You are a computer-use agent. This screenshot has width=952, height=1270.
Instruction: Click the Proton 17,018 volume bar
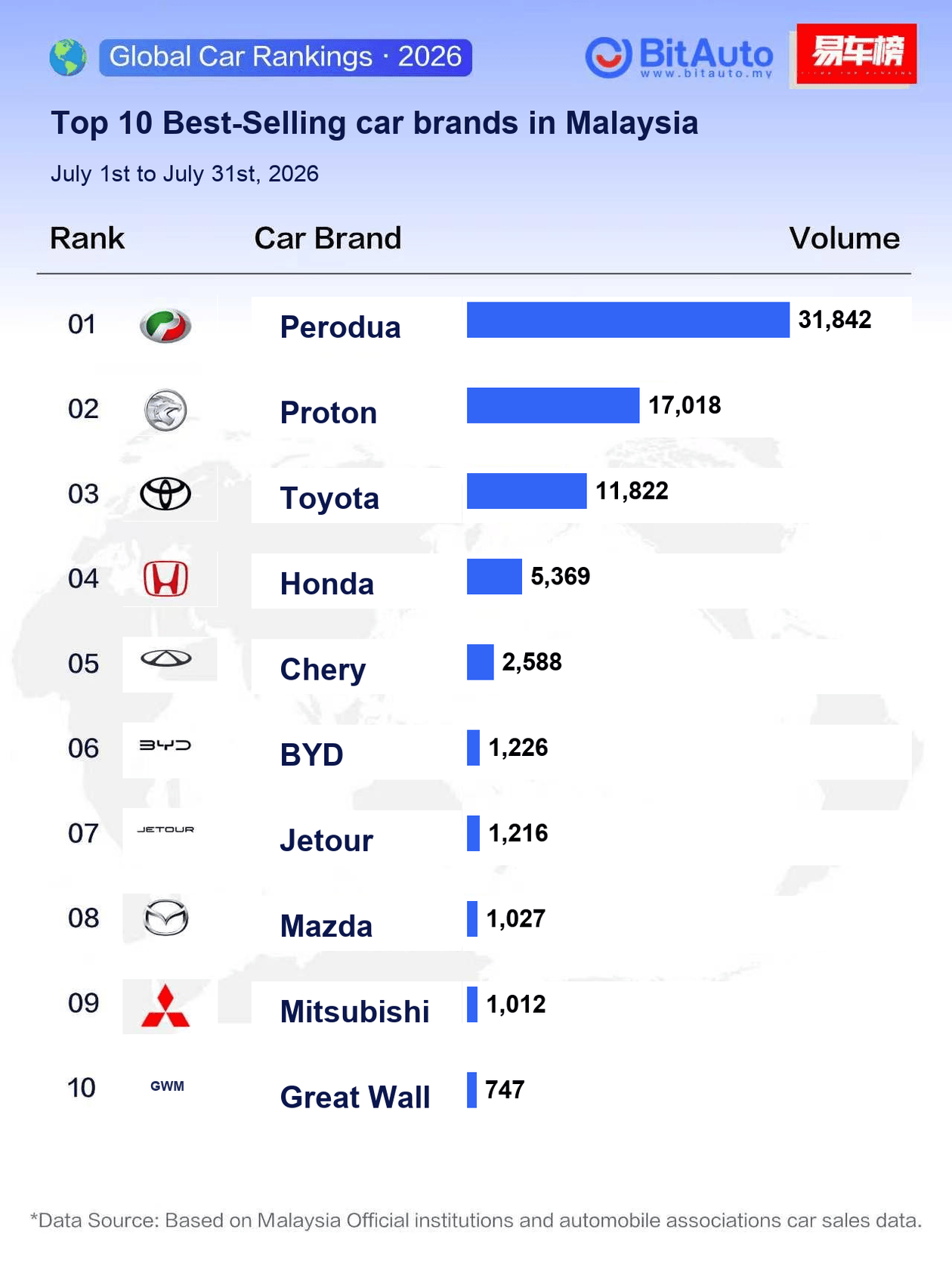tap(553, 405)
